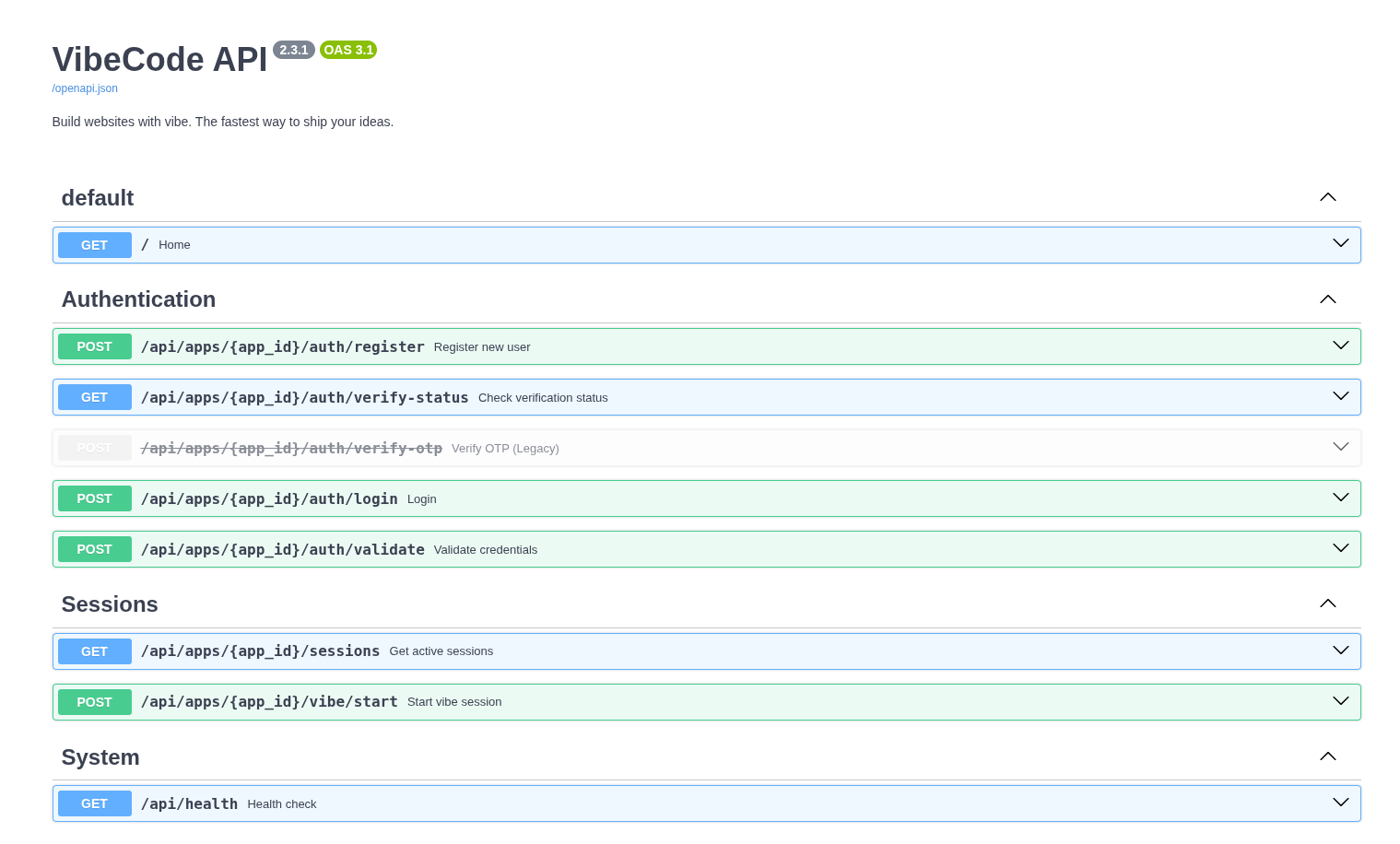This screenshot has width=1400, height=844.
Task: Click the Sessions section heading
Action: pos(109,604)
